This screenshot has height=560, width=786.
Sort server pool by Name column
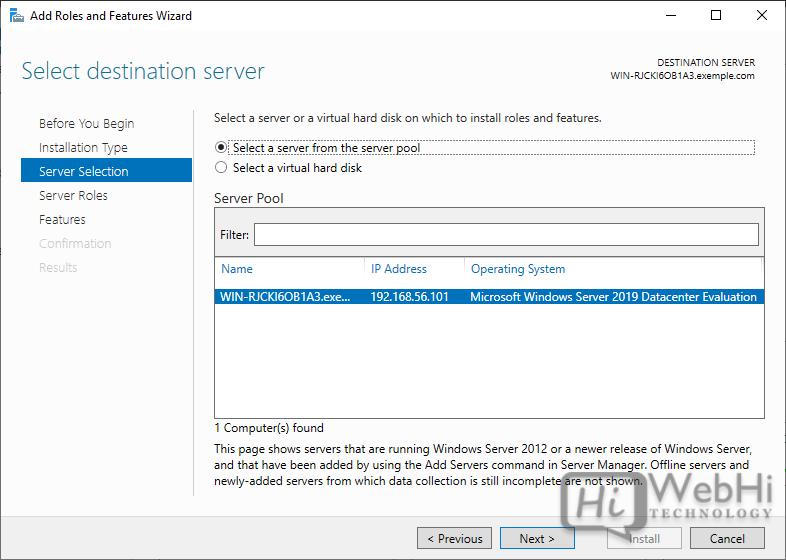point(237,269)
